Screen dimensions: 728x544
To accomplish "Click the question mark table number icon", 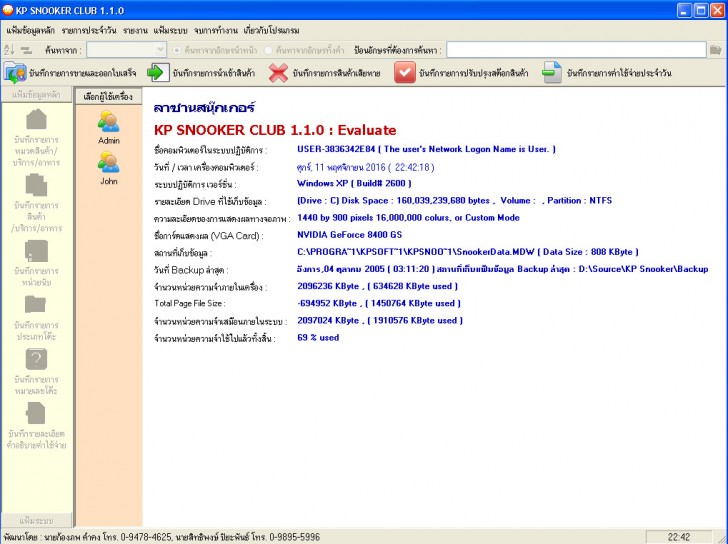I will point(36,359).
